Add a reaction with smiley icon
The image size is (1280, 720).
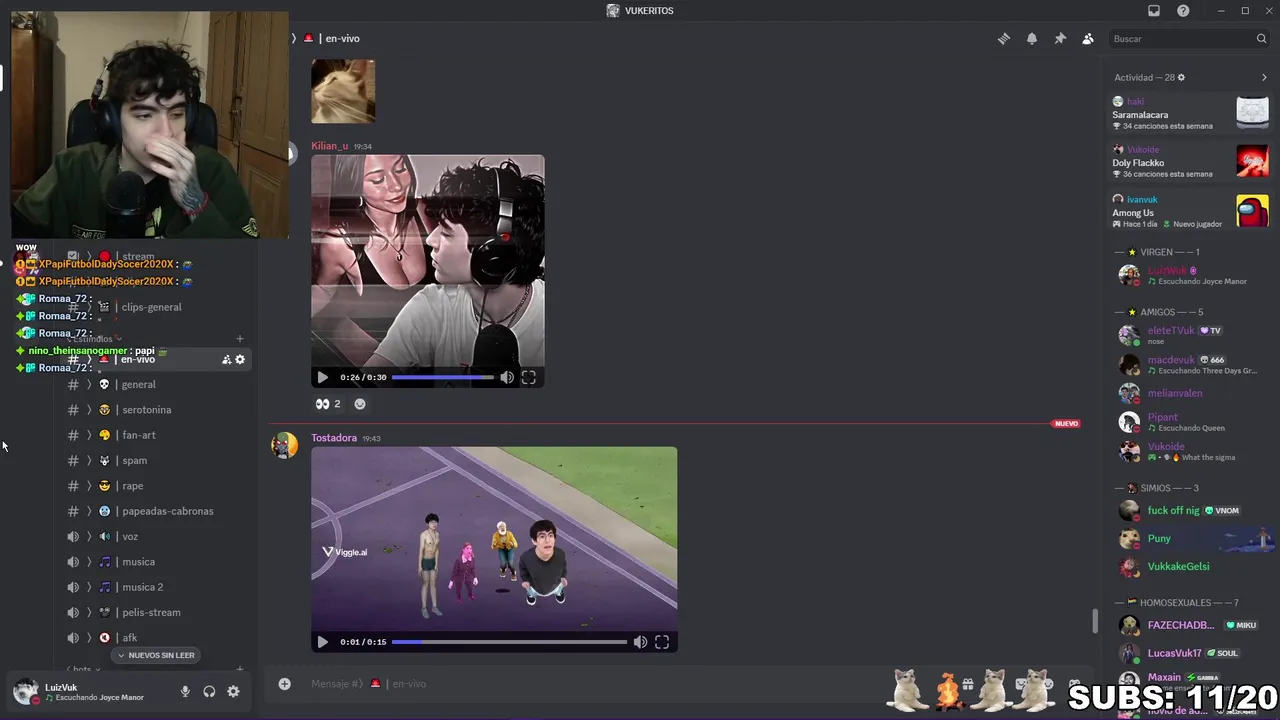click(360, 404)
